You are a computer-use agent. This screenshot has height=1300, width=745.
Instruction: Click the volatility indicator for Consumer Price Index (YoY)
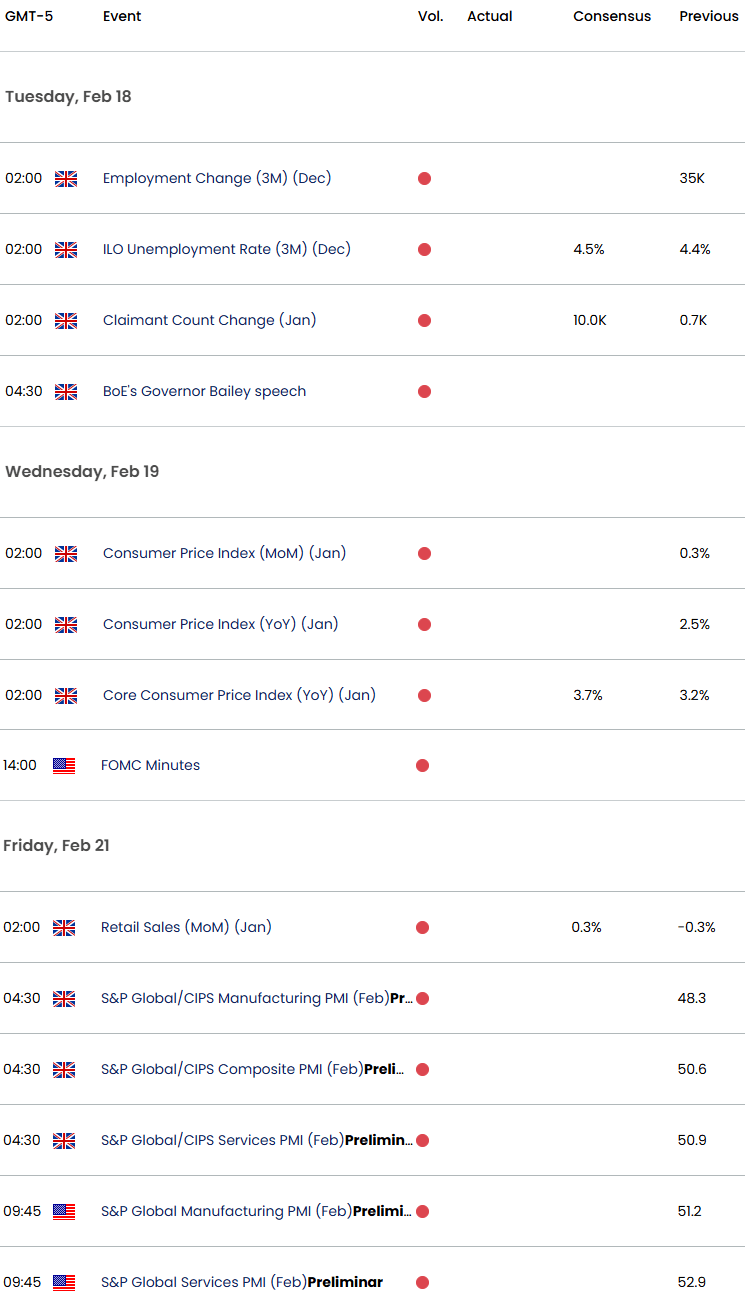tap(424, 624)
